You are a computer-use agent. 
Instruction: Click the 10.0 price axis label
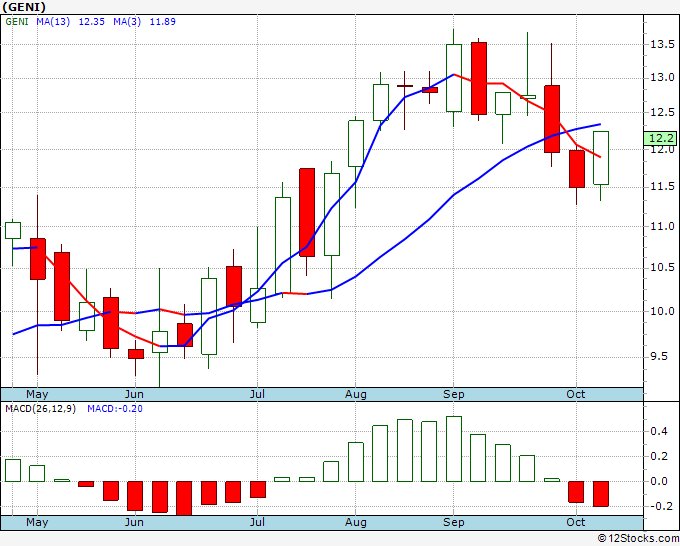(x=662, y=311)
